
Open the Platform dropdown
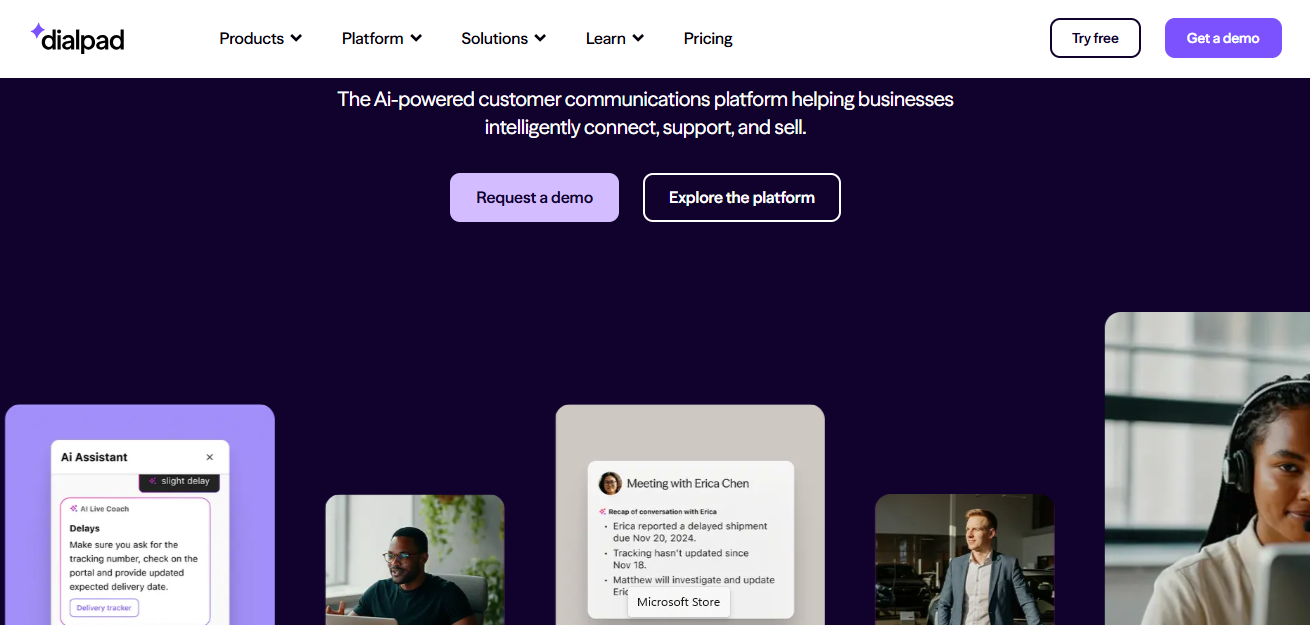[381, 38]
